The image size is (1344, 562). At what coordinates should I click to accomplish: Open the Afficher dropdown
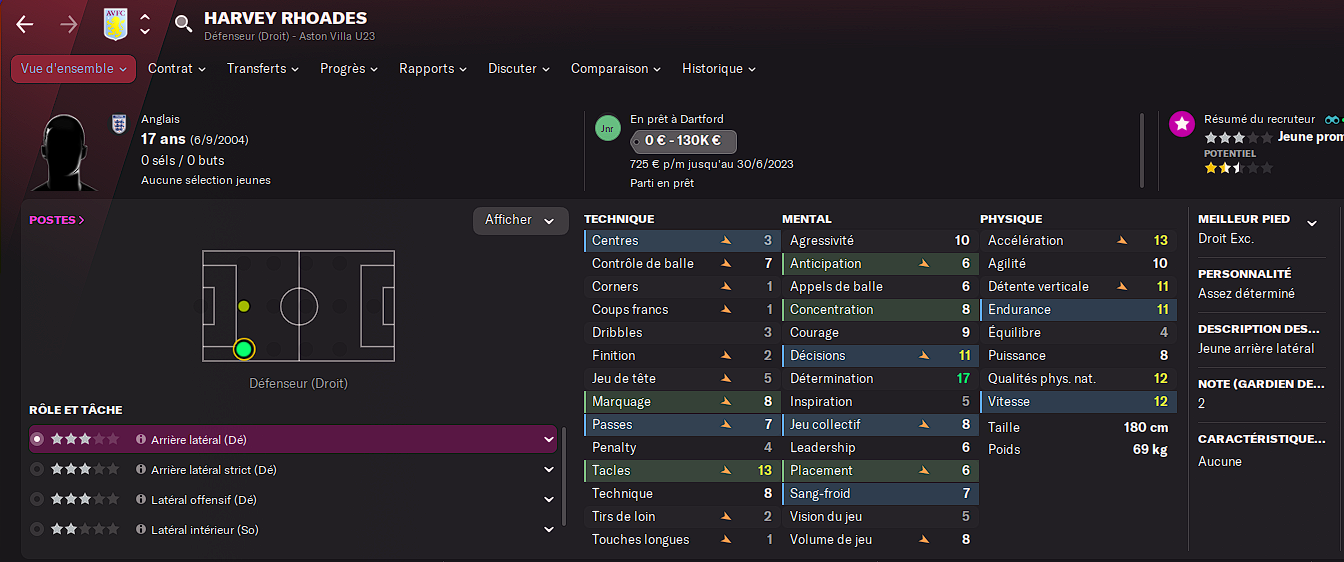[x=520, y=220]
